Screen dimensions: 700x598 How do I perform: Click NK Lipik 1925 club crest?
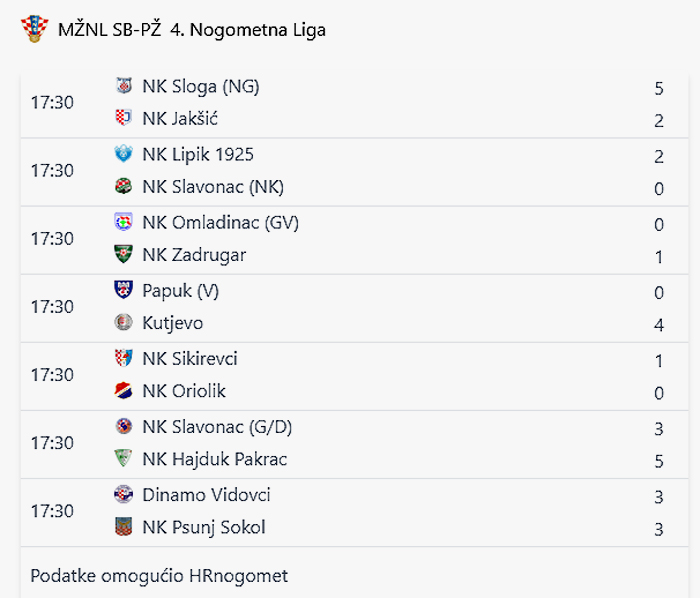[124, 154]
